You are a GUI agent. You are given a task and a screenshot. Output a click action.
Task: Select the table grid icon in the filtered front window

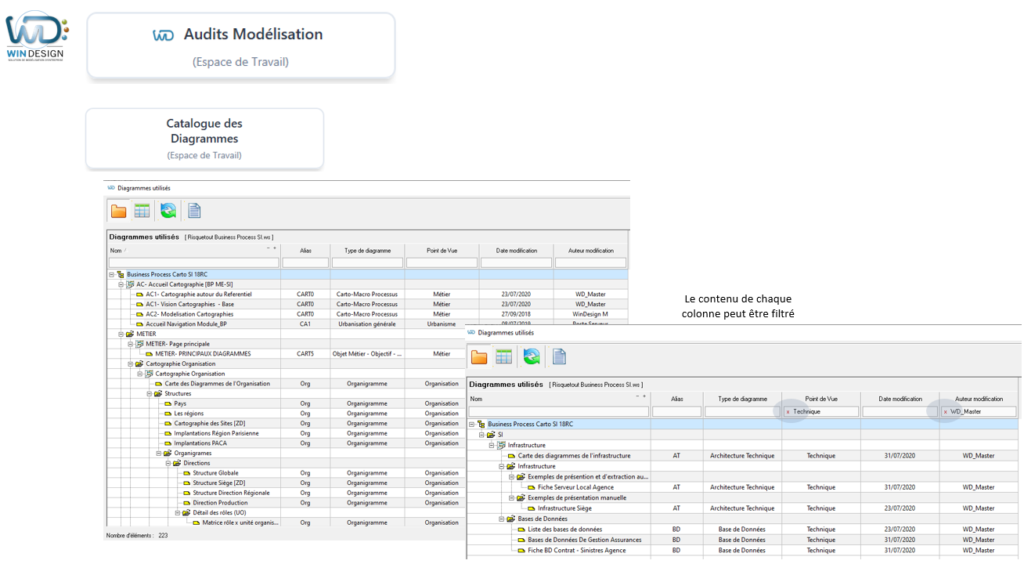[504, 356]
